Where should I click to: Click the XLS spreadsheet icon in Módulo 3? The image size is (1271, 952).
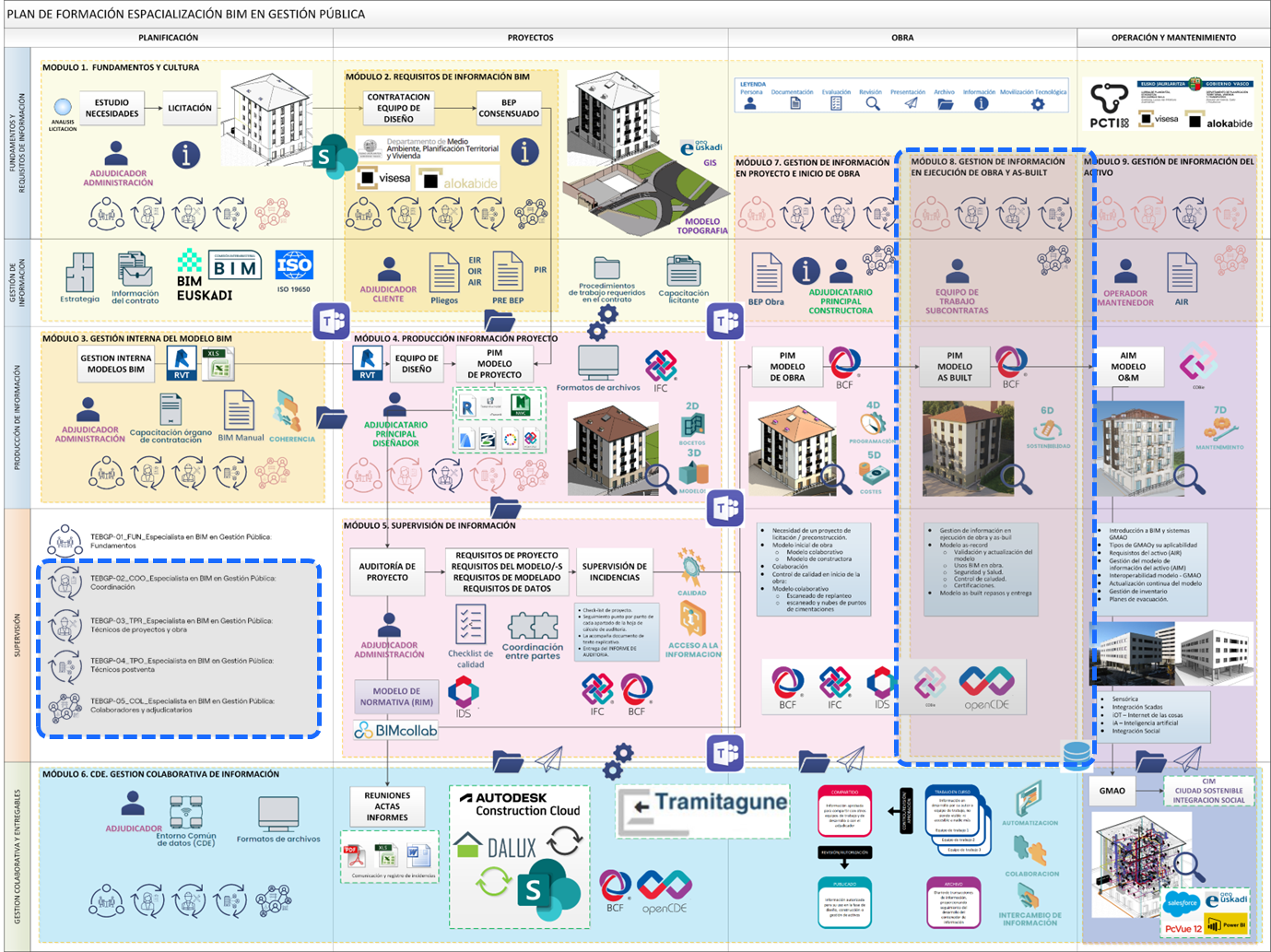point(218,364)
